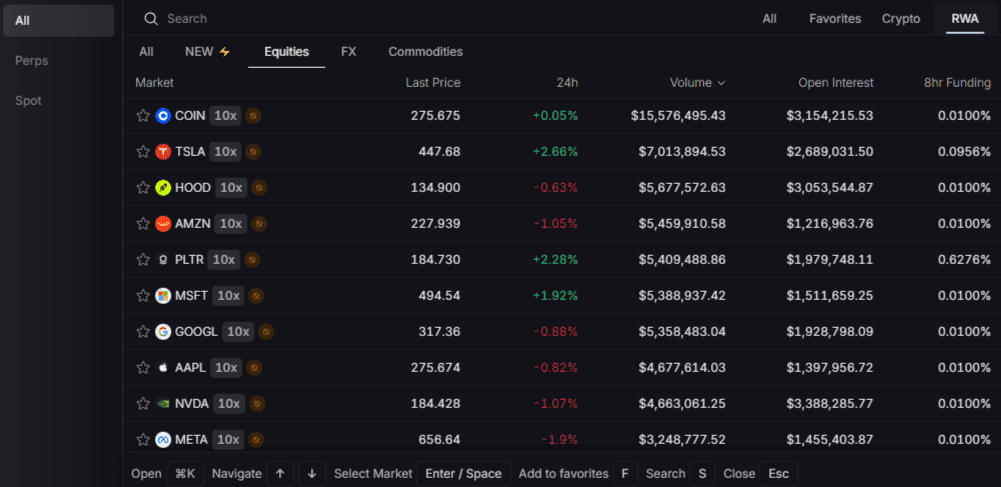Toggle favorite star for PLTR
Viewport: 1001px width, 487px height.
[143, 260]
